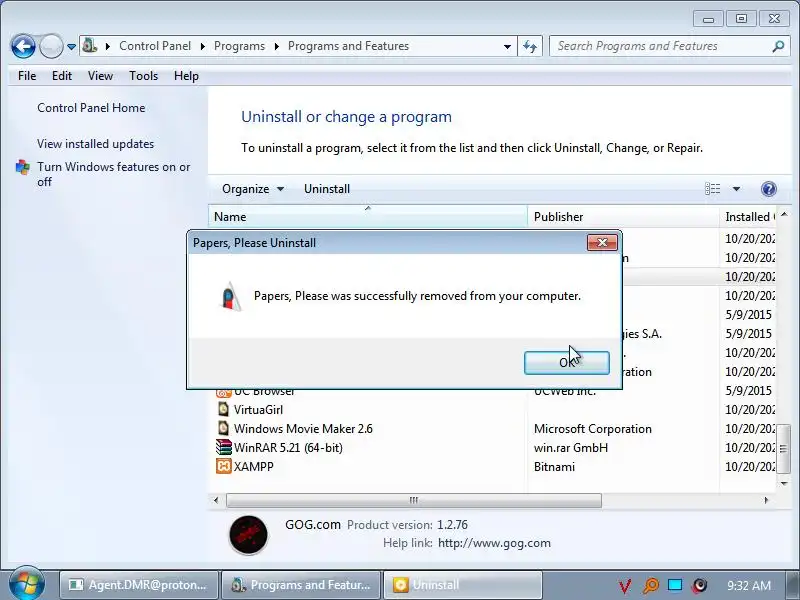Open the Control Panel breadcrumb

click(155, 46)
